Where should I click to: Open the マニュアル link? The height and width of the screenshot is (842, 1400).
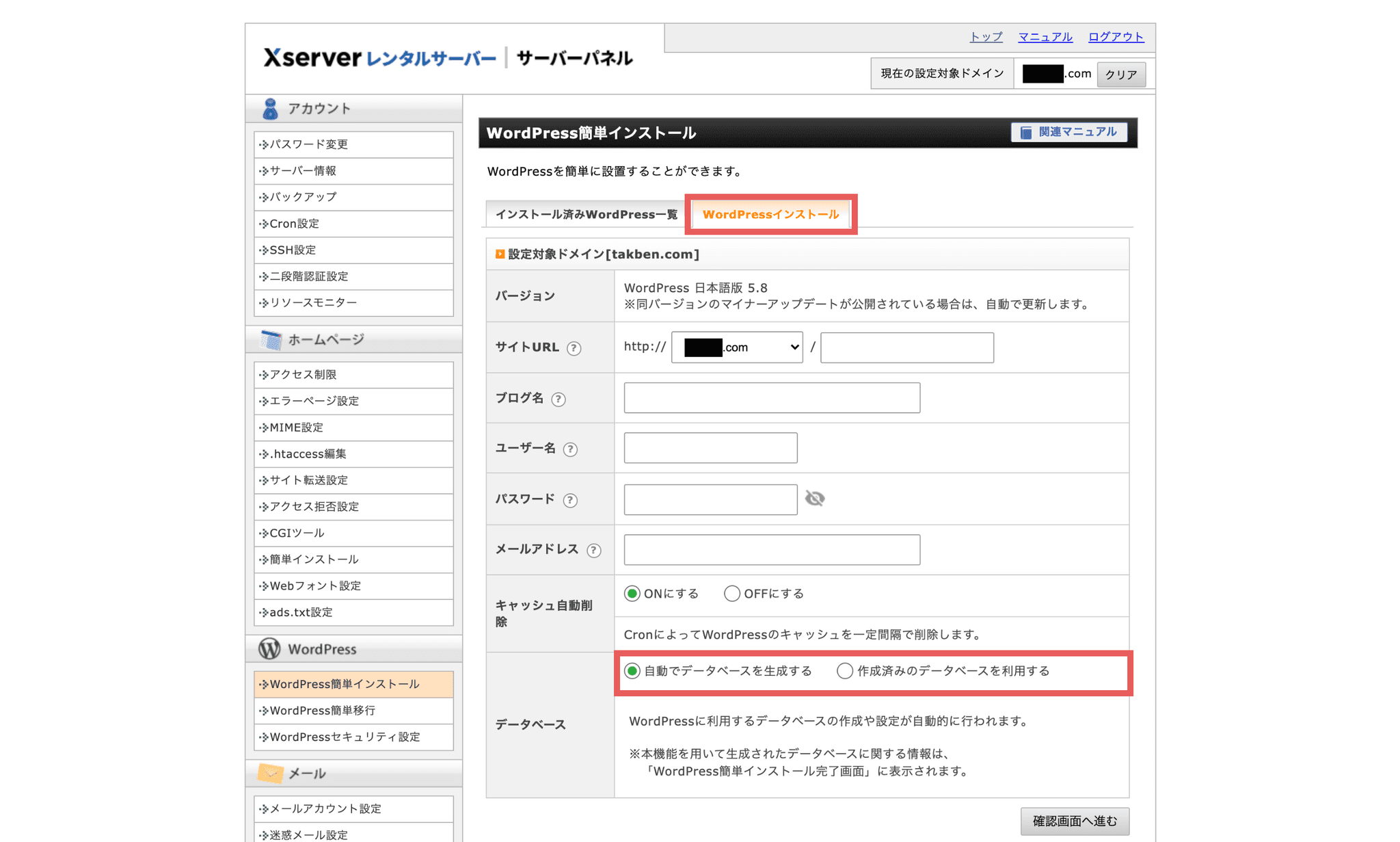click(x=1045, y=36)
